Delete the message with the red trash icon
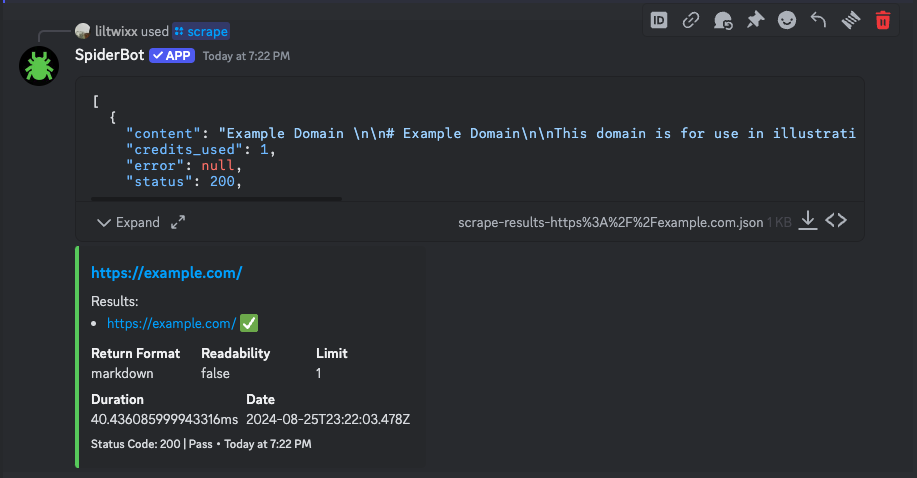 [882, 20]
